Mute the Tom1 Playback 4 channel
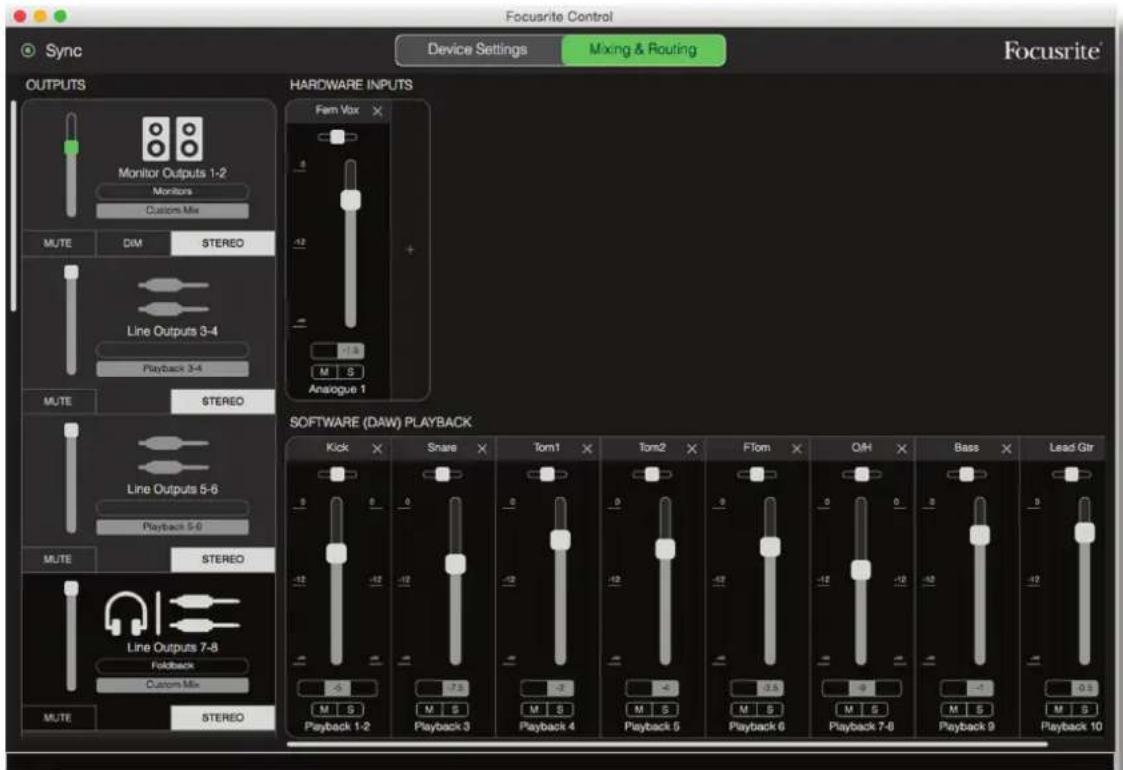The image size is (1123, 770). click(x=534, y=709)
